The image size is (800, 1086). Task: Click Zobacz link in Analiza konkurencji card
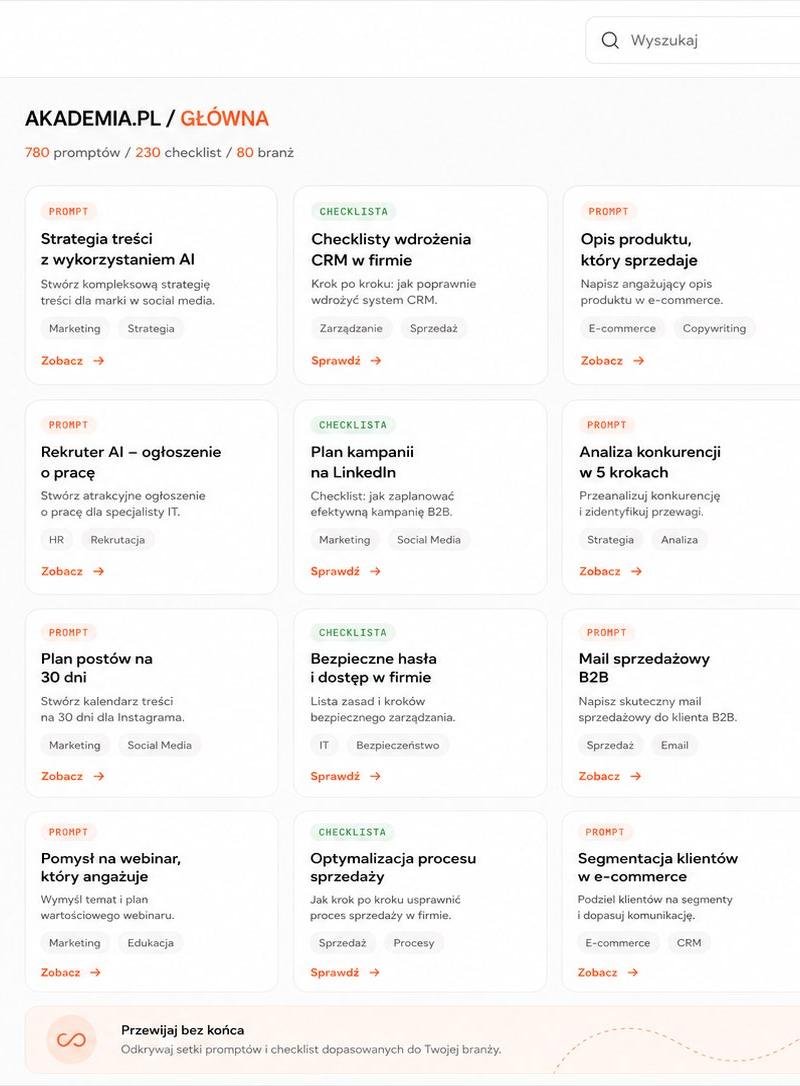click(x=600, y=571)
